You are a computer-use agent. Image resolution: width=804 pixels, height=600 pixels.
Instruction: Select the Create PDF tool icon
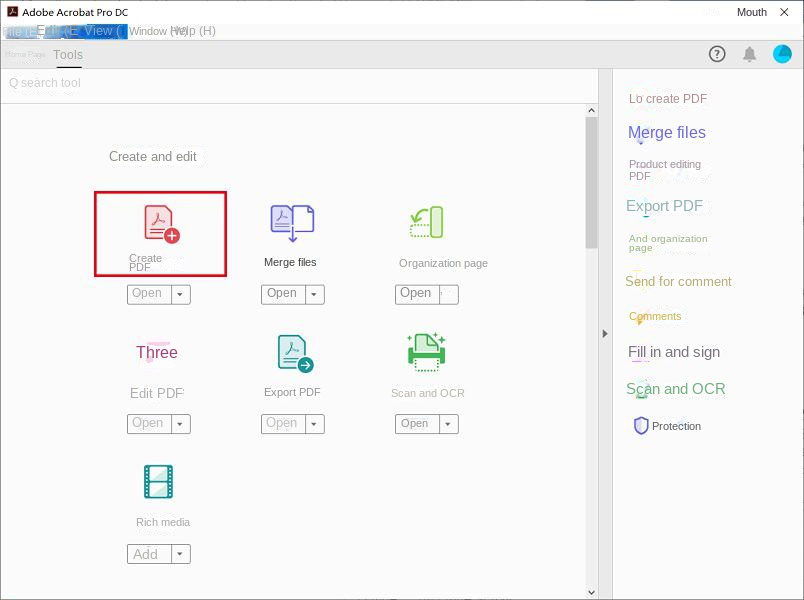162,224
